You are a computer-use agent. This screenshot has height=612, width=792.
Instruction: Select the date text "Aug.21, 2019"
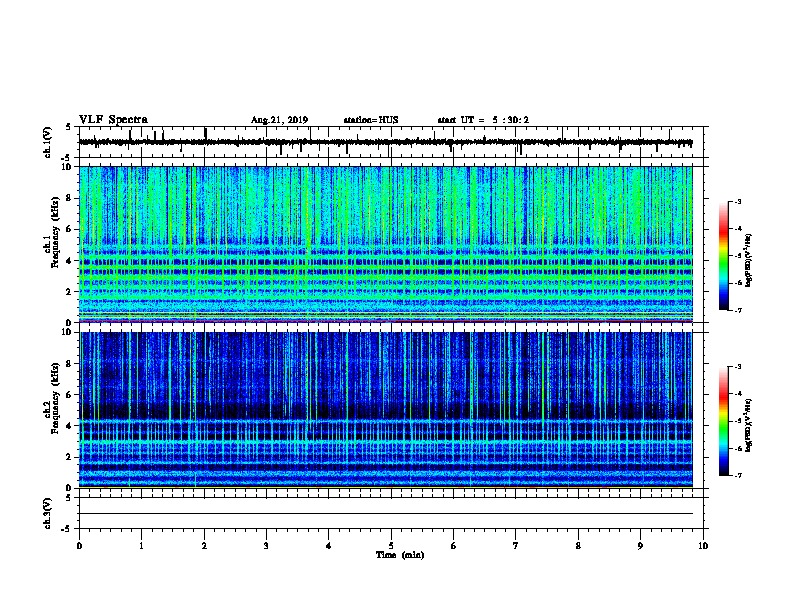click(279, 120)
